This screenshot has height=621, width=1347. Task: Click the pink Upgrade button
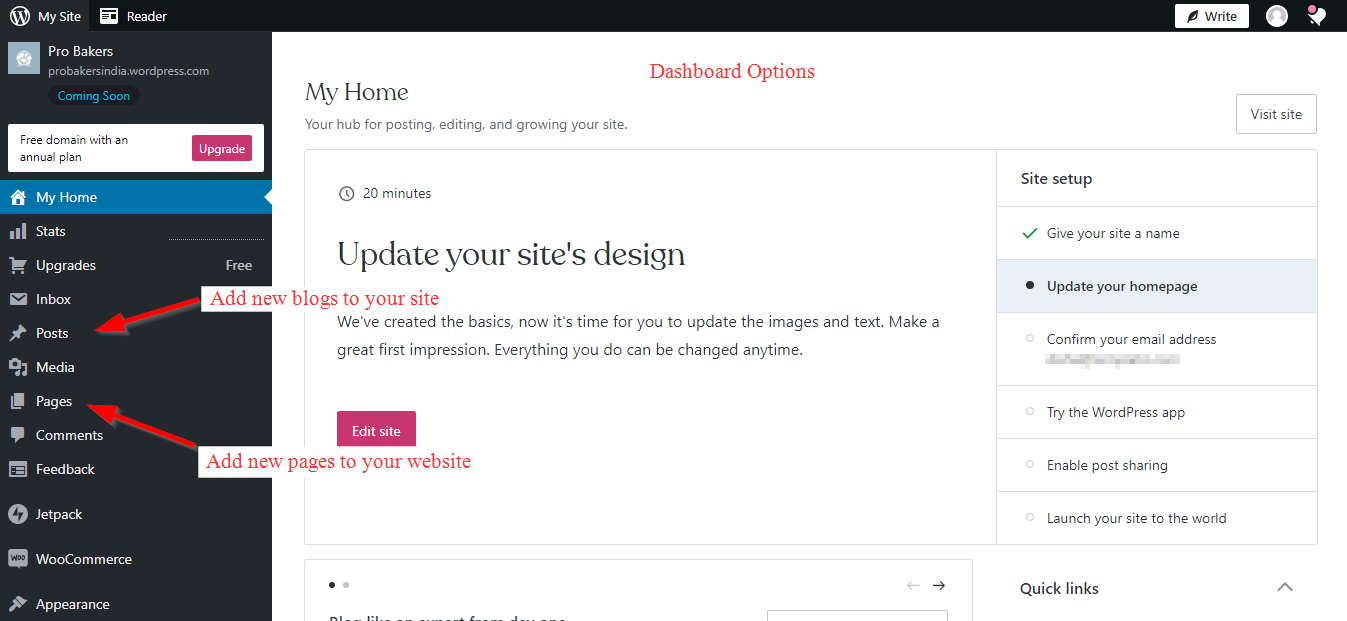click(x=222, y=149)
